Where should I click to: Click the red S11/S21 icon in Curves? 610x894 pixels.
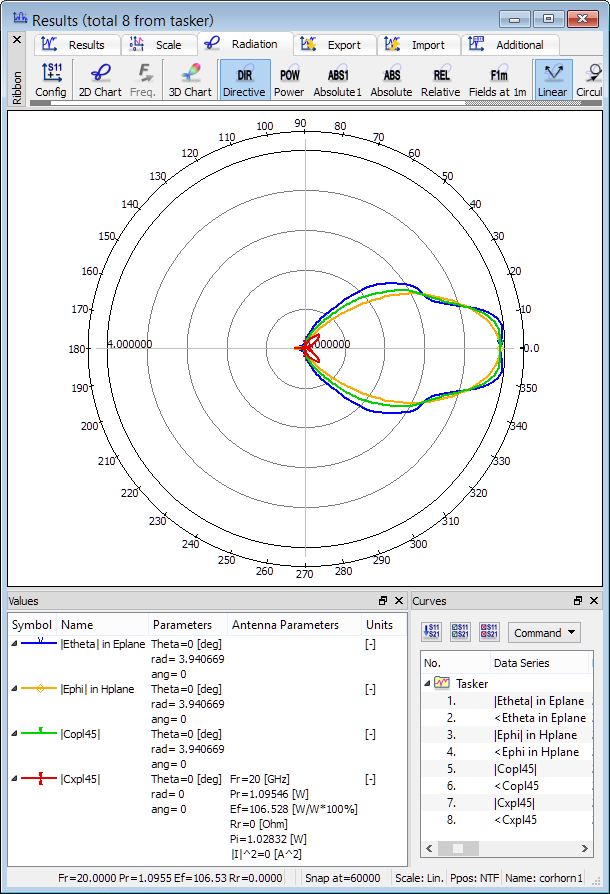(488, 632)
